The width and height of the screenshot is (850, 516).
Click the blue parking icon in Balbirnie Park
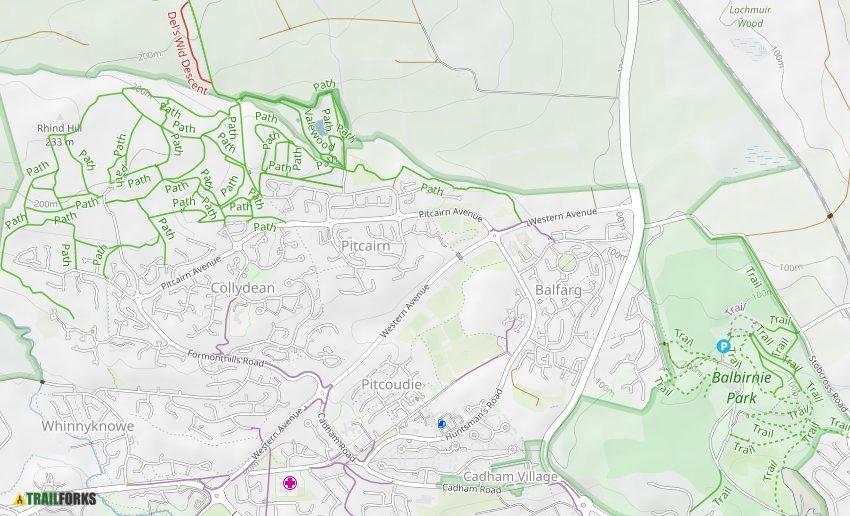tap(723, 345)
